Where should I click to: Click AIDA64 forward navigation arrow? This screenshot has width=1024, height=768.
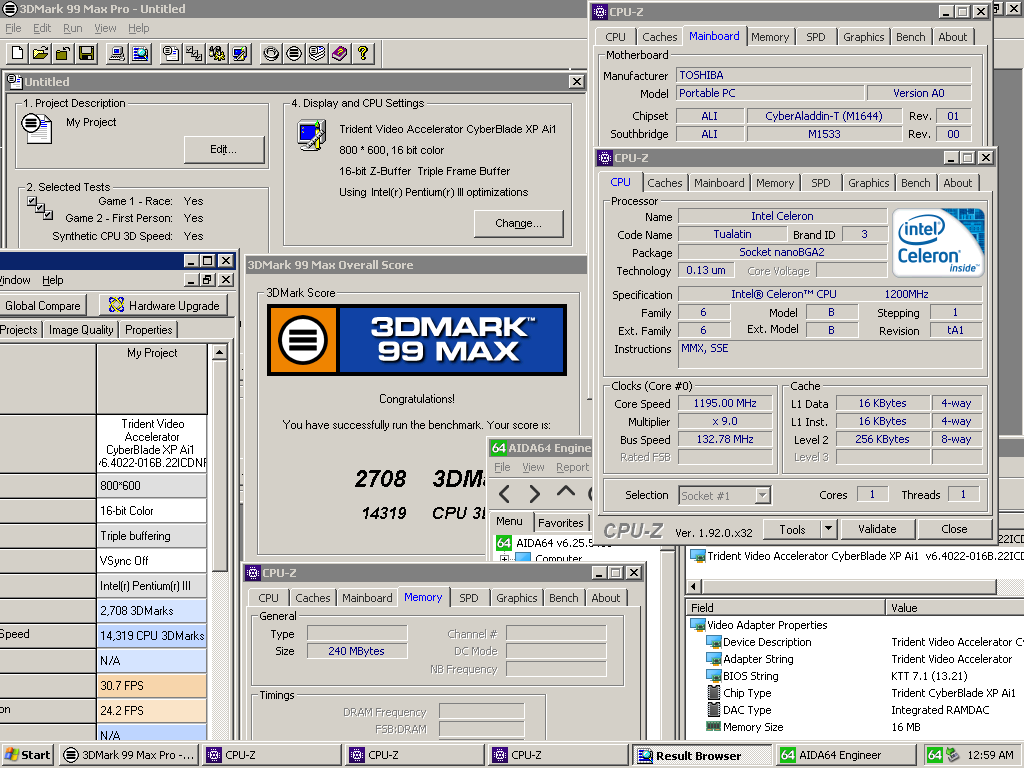534,494
